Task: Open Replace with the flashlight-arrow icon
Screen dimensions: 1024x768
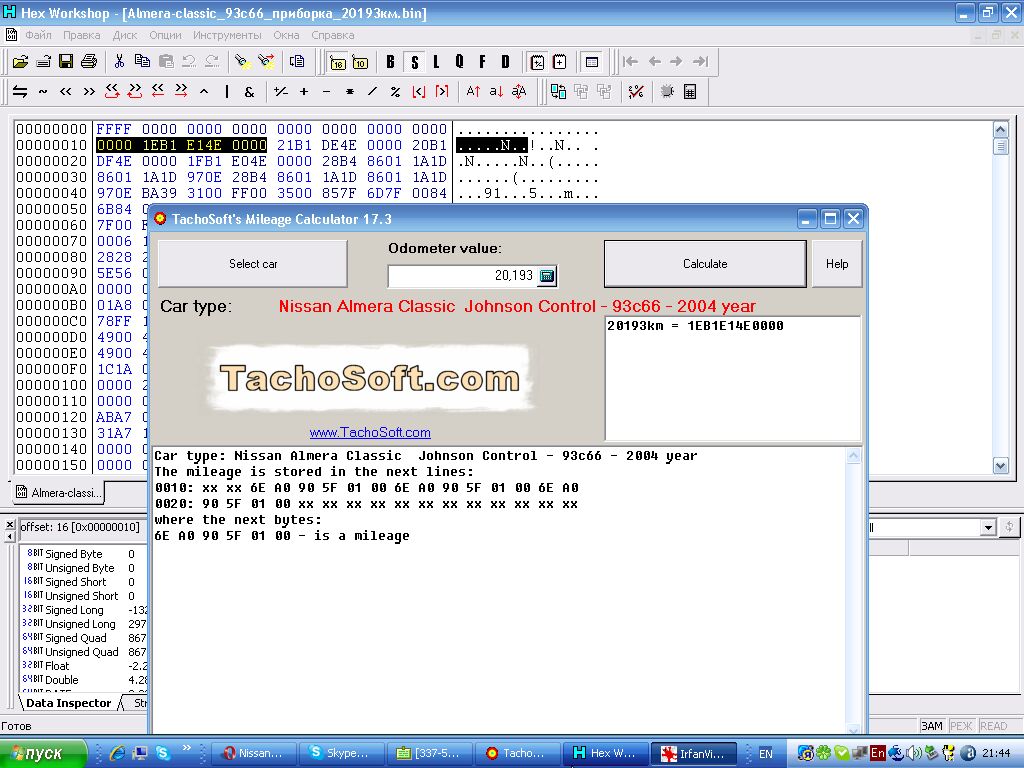Action: (x=266, y=62)
